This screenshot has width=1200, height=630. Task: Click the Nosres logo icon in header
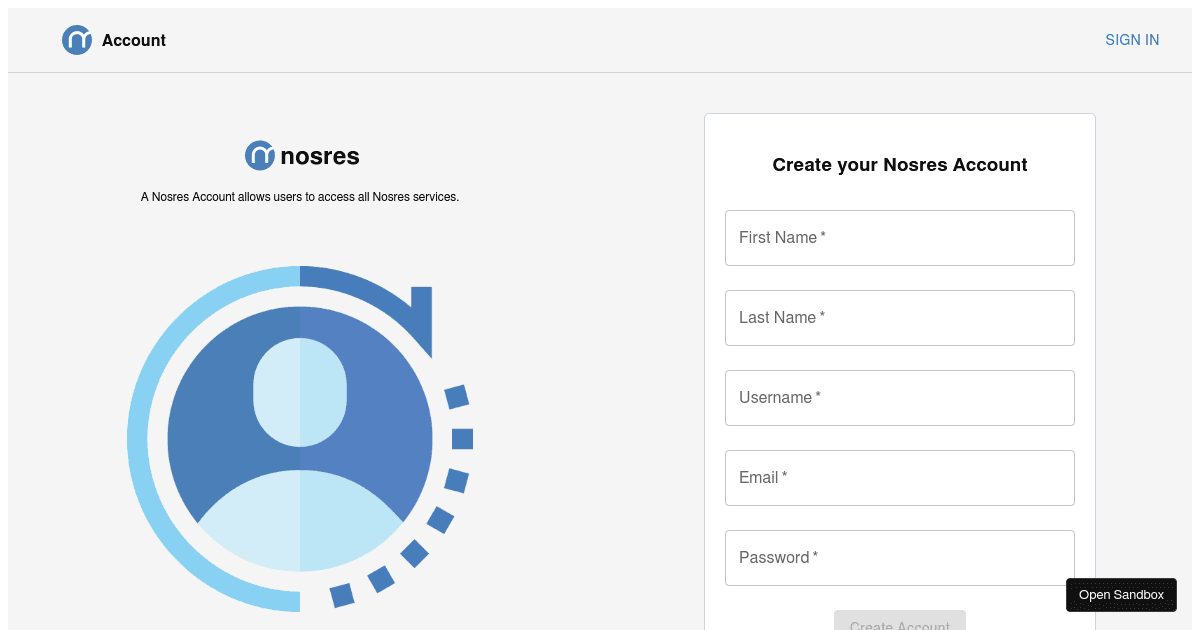[77, 40]
